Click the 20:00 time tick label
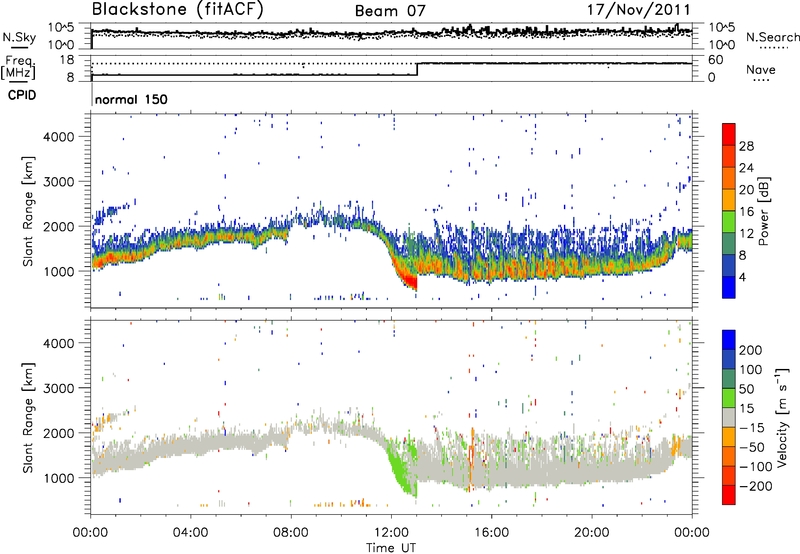Image resolution: width=800 pixels, height=554 pixels. (x=592, y=533)
